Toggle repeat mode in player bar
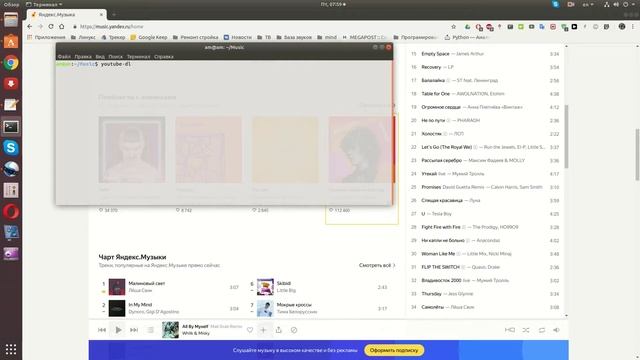The width and height of the screenshot is (640, 360). [542, 330]
